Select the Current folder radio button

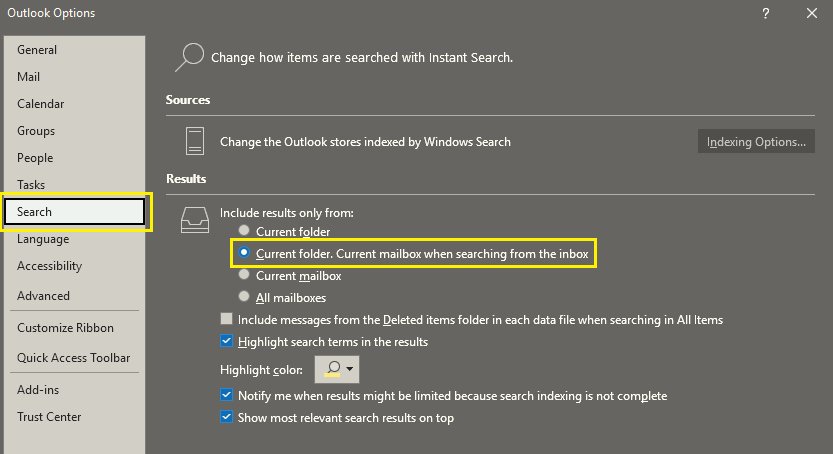coord(244,230)
